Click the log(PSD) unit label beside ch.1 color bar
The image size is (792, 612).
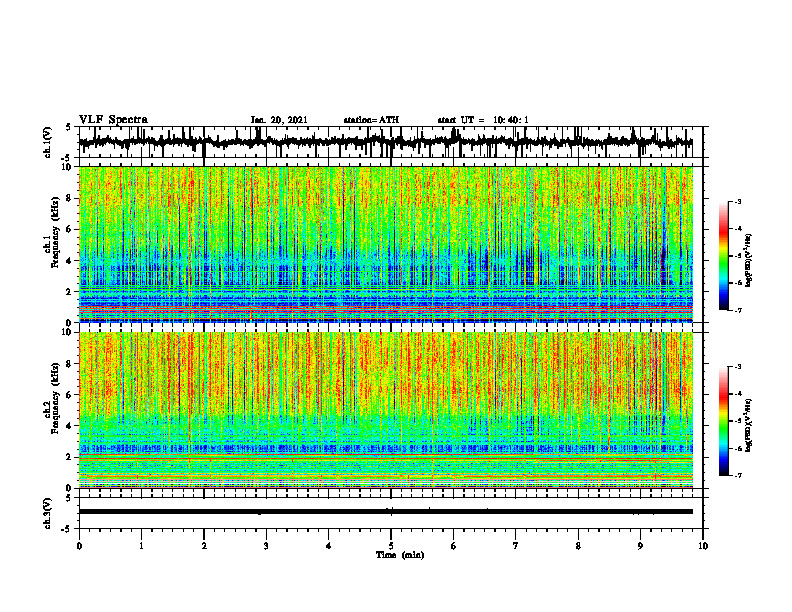(749, 260)
